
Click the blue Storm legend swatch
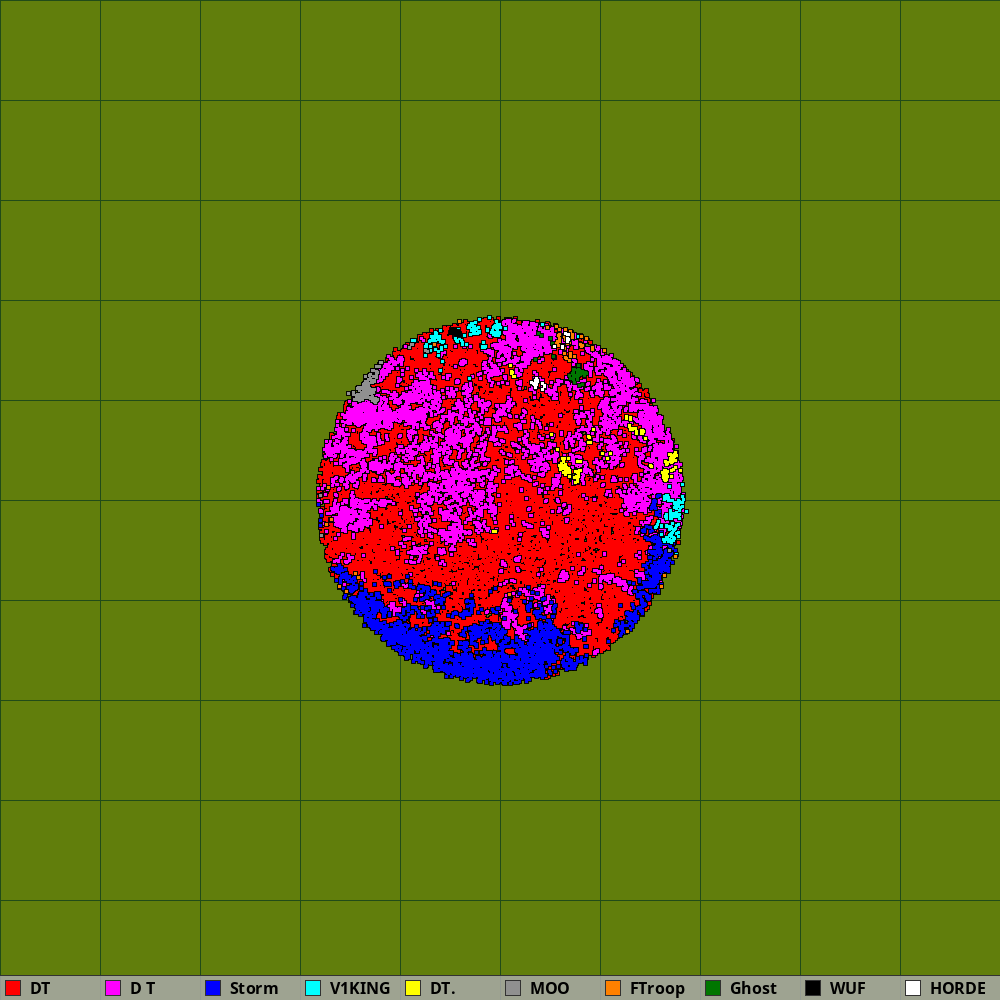213,988
